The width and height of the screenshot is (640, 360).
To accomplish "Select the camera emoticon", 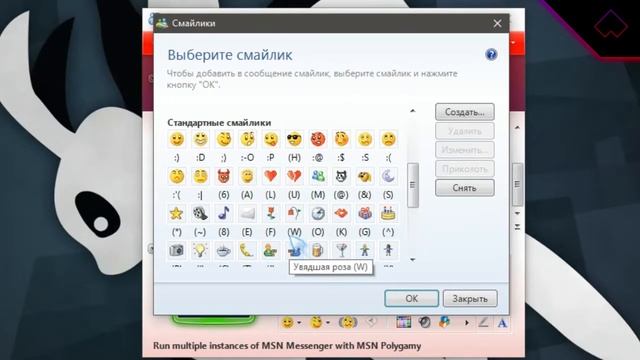I will 177,250.
